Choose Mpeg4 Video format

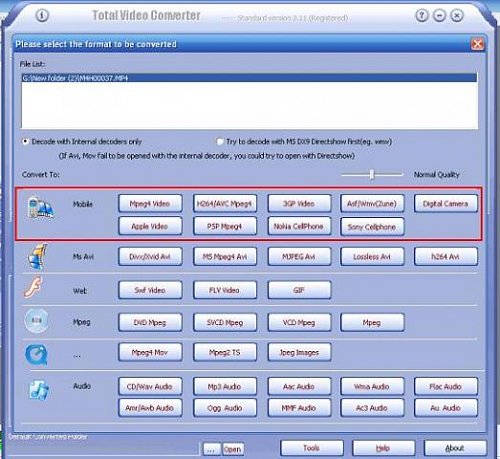[150, 204]
